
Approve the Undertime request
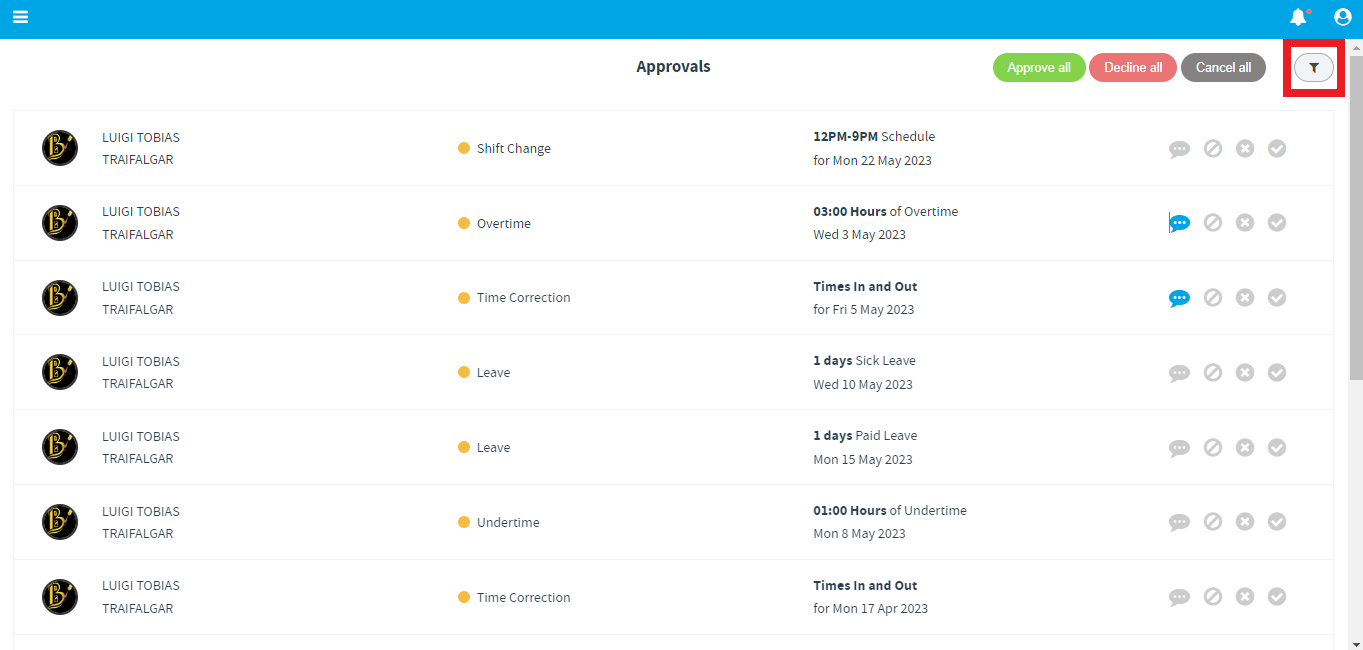click(1277, 522)
